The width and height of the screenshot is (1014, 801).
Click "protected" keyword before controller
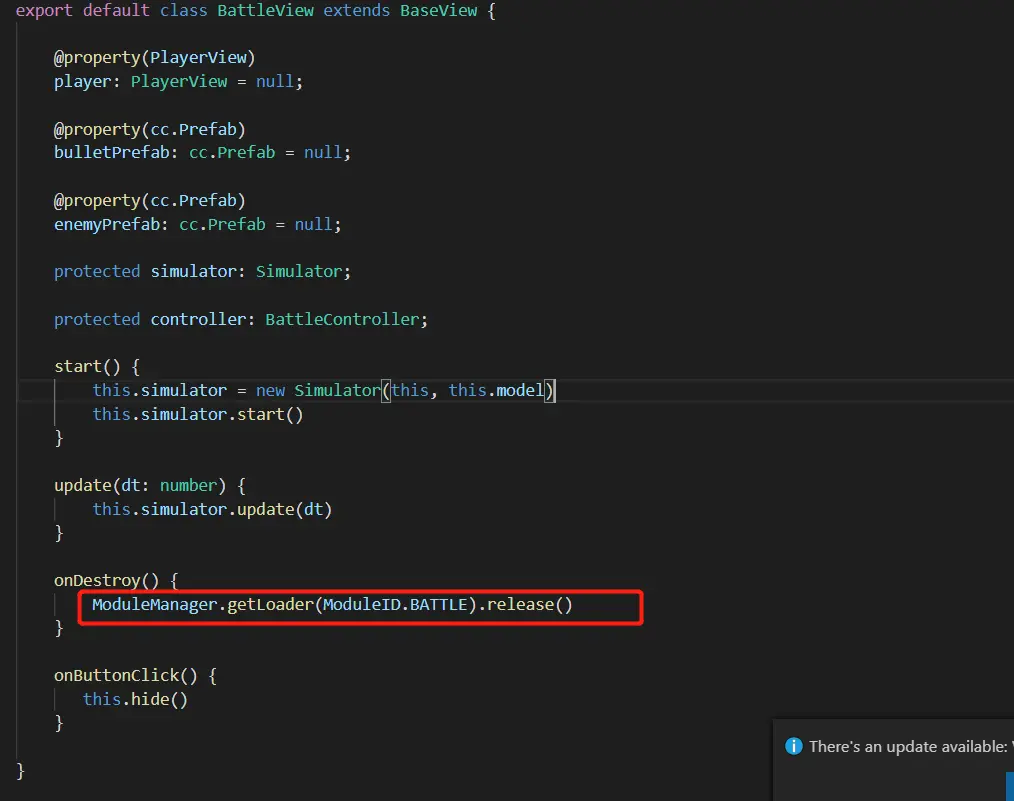point(97,319)
